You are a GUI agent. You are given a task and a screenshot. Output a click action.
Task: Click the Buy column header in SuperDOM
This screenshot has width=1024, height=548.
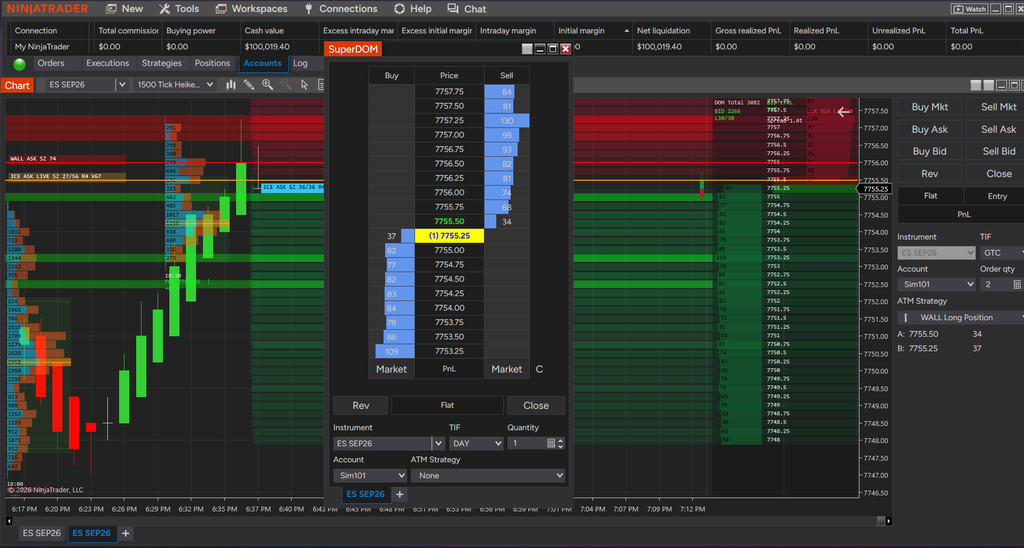(x=391, y=76)
